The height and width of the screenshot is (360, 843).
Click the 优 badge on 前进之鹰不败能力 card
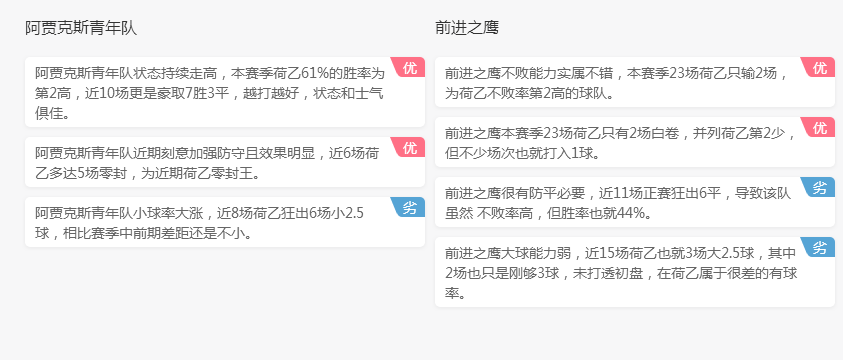[x=818, y=67]
